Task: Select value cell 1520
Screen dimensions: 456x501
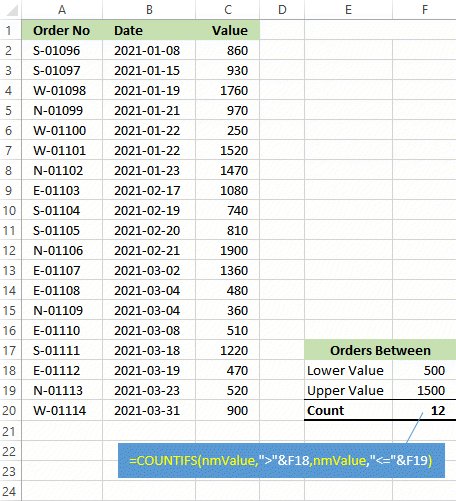Action: (x=228, y=150)
